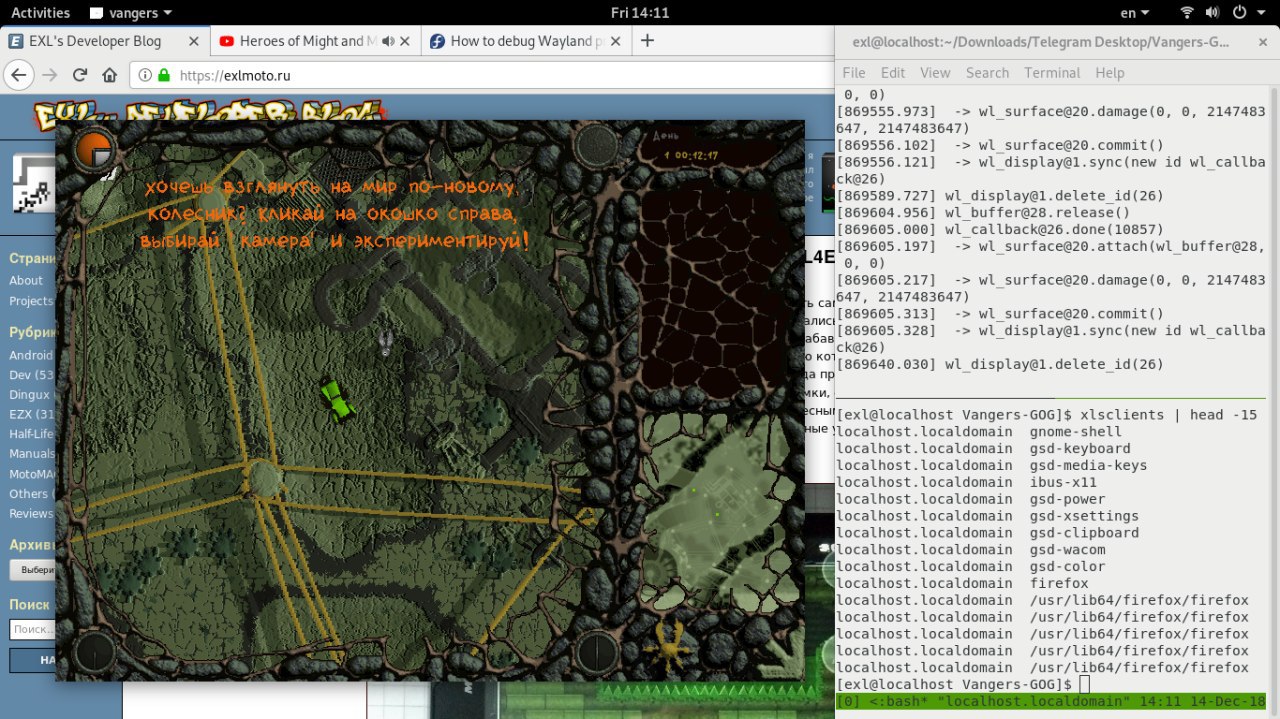Reload the exlmoto.ru page
1280x719 pixels.
coord(80,75)
